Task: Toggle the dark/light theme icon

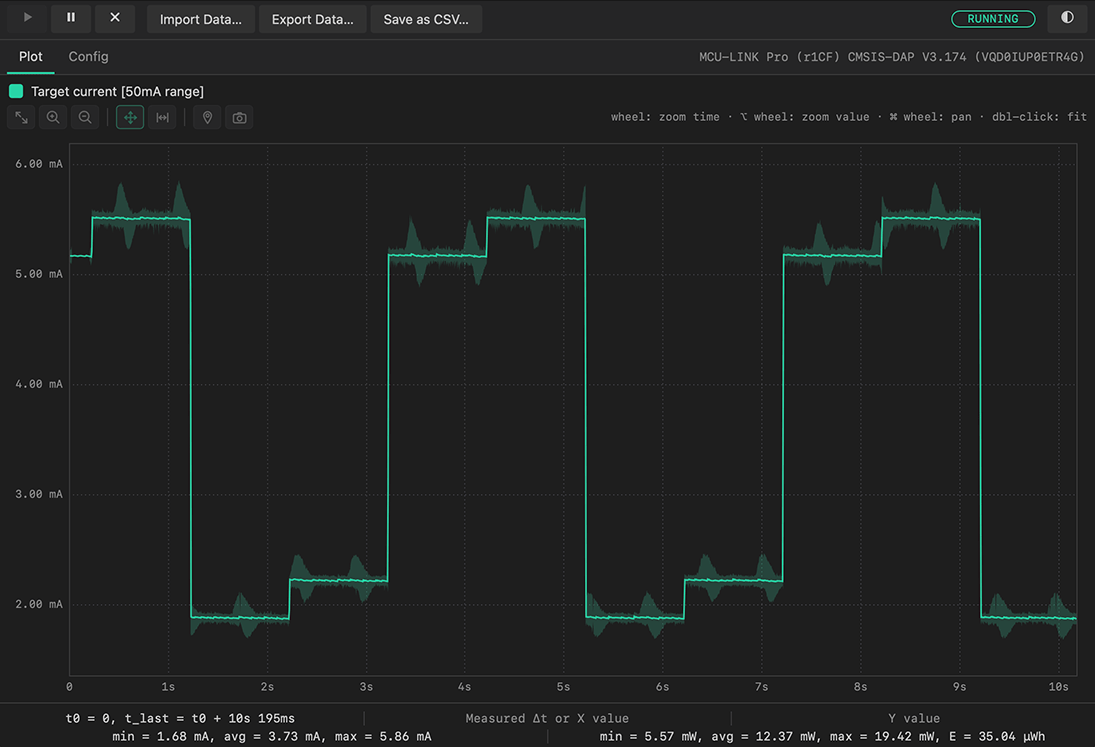Action: pos(1067,18)
